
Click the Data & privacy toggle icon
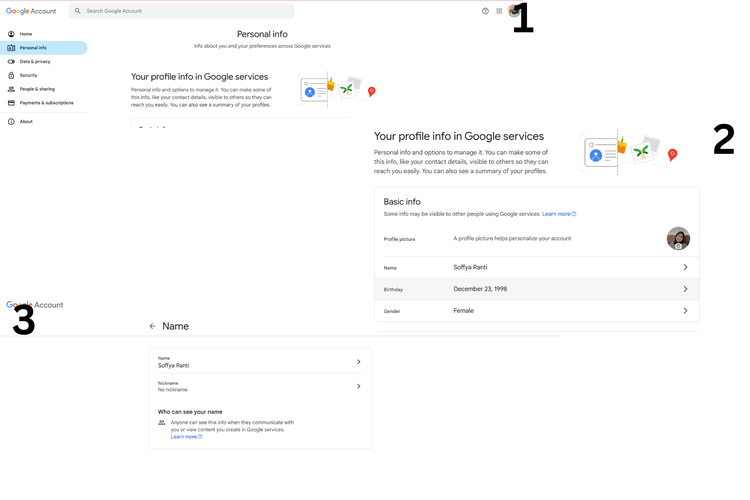point(11,61)
